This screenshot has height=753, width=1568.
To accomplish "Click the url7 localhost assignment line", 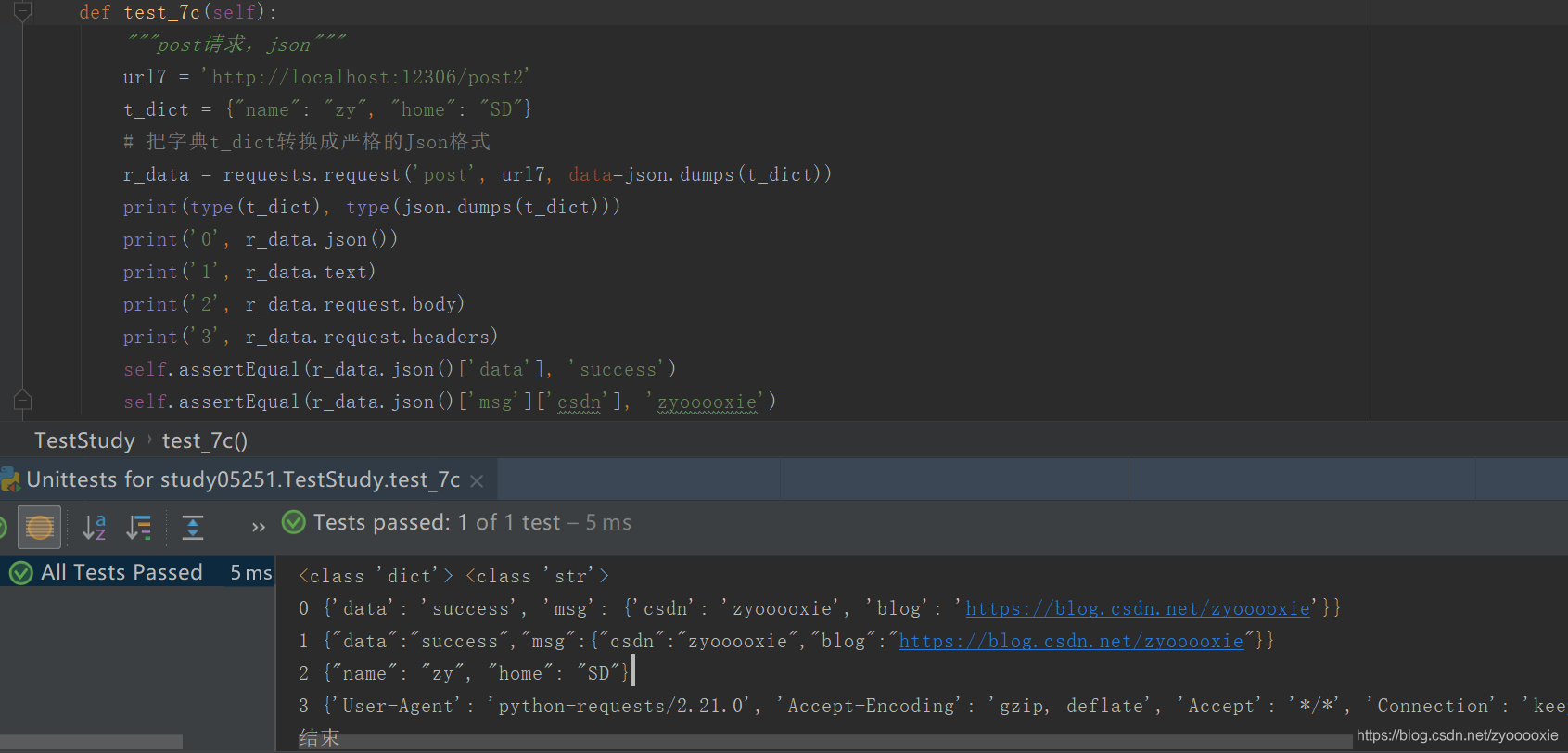I will pyautogui.click(x=326, y=77).
